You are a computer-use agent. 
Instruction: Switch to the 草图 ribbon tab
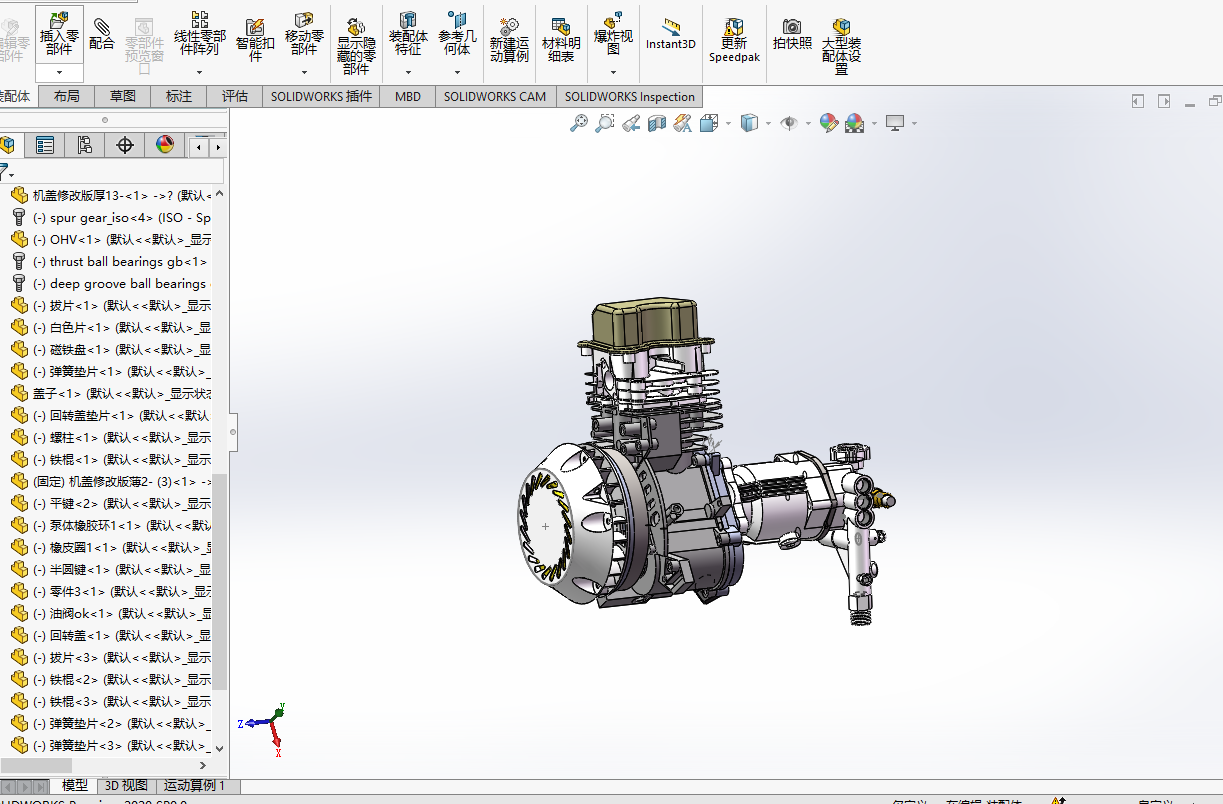(x=123, y=96)
